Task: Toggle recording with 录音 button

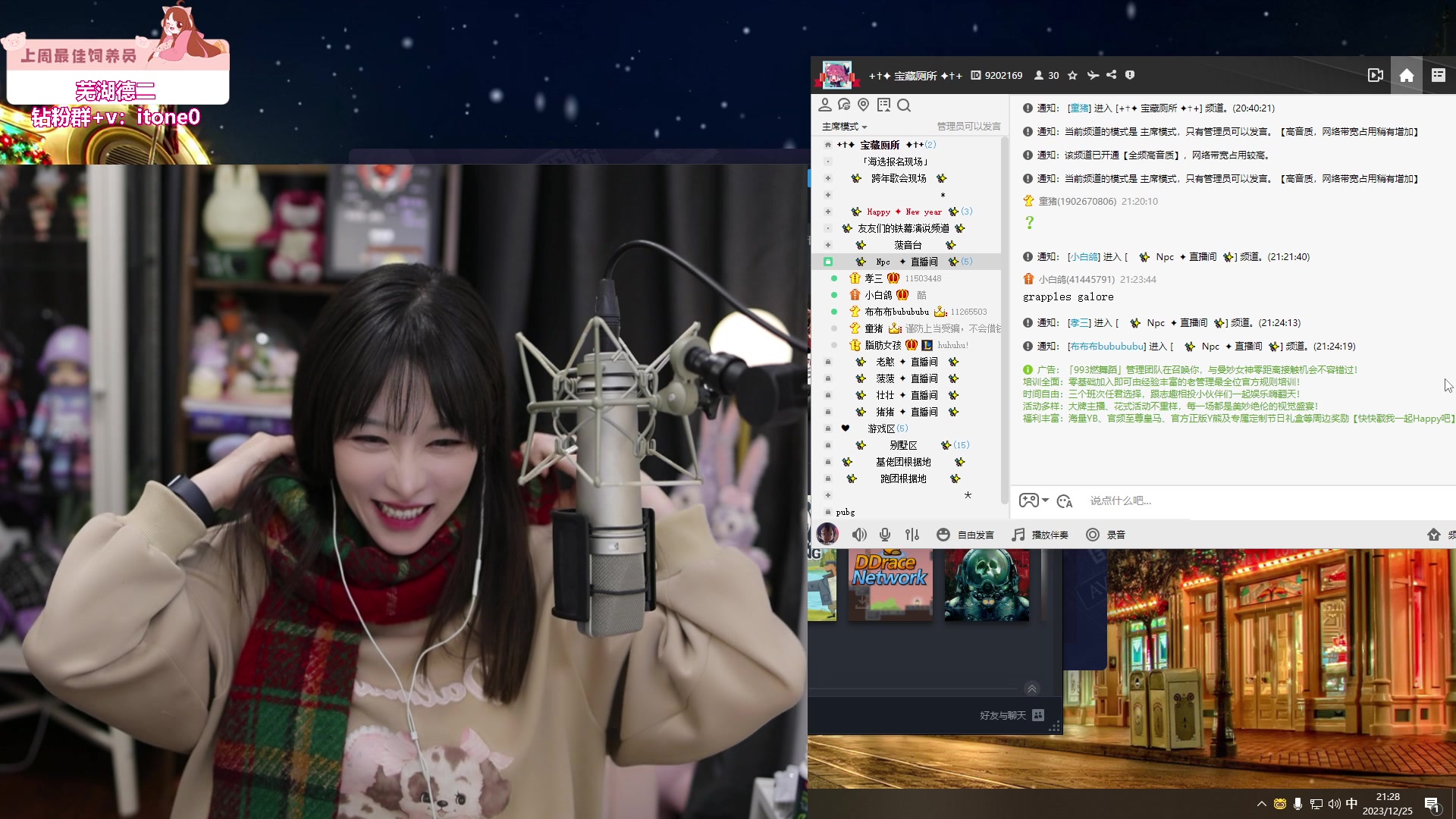Action: (x=1106, y=535)
